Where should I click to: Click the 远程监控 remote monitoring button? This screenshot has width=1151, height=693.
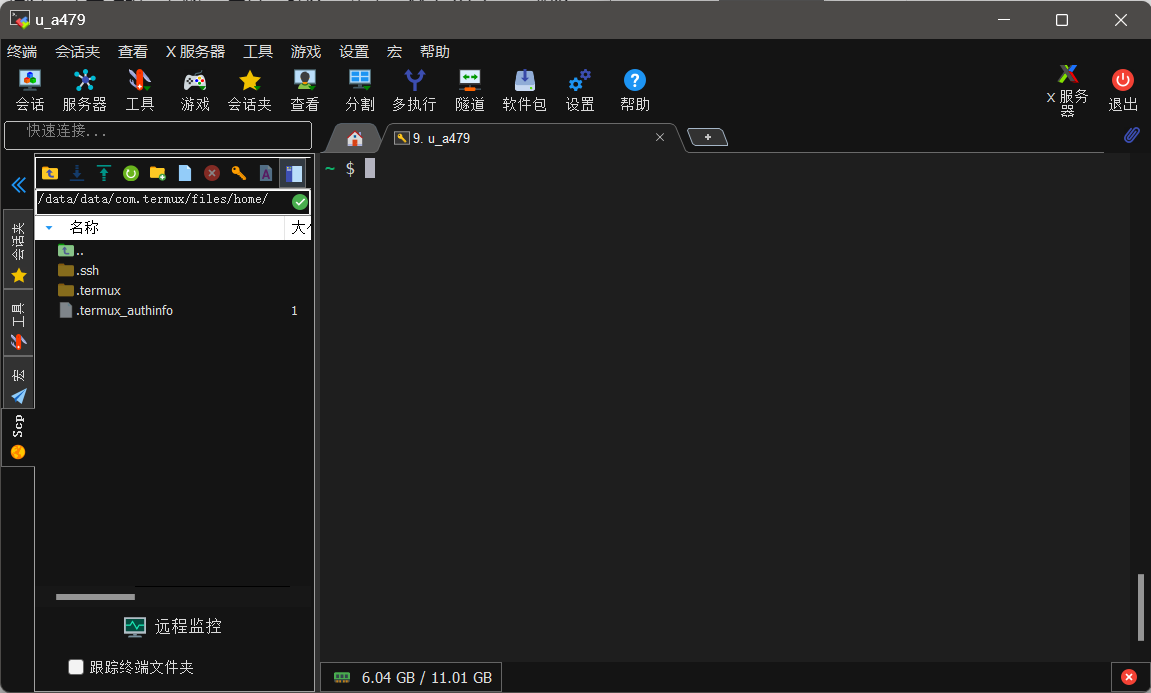(173, 627)
